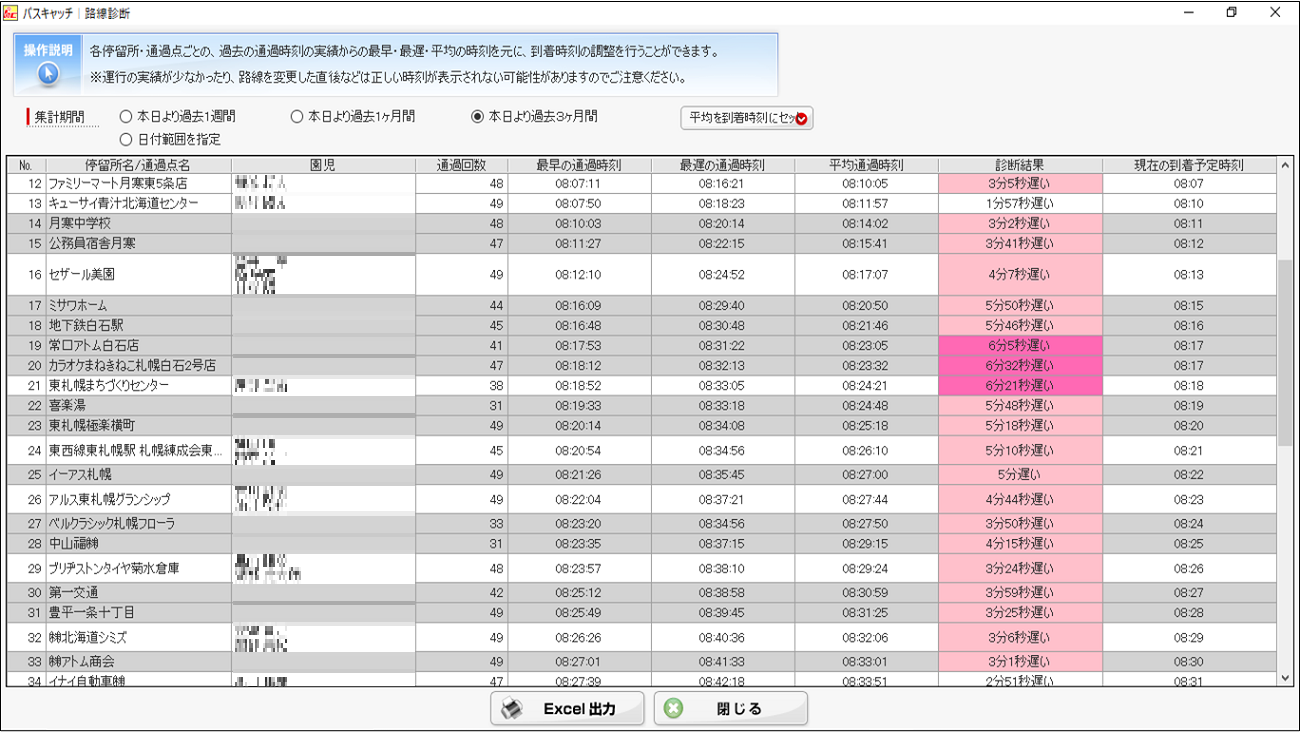Viewport: 1300px width, 732px height.
Task: Select row 豊平一条十丁目
Action: pos(642,613)
